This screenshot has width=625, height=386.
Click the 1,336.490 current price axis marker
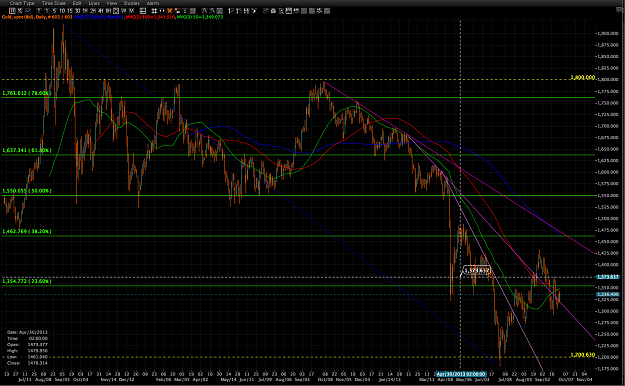click(x=608, y=294)
